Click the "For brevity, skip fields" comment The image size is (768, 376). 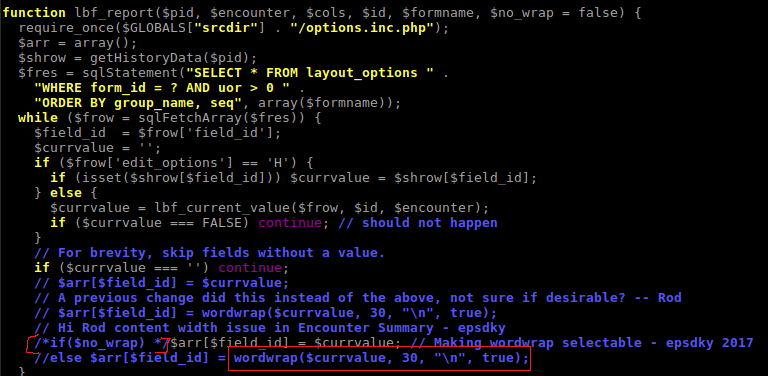209,253
